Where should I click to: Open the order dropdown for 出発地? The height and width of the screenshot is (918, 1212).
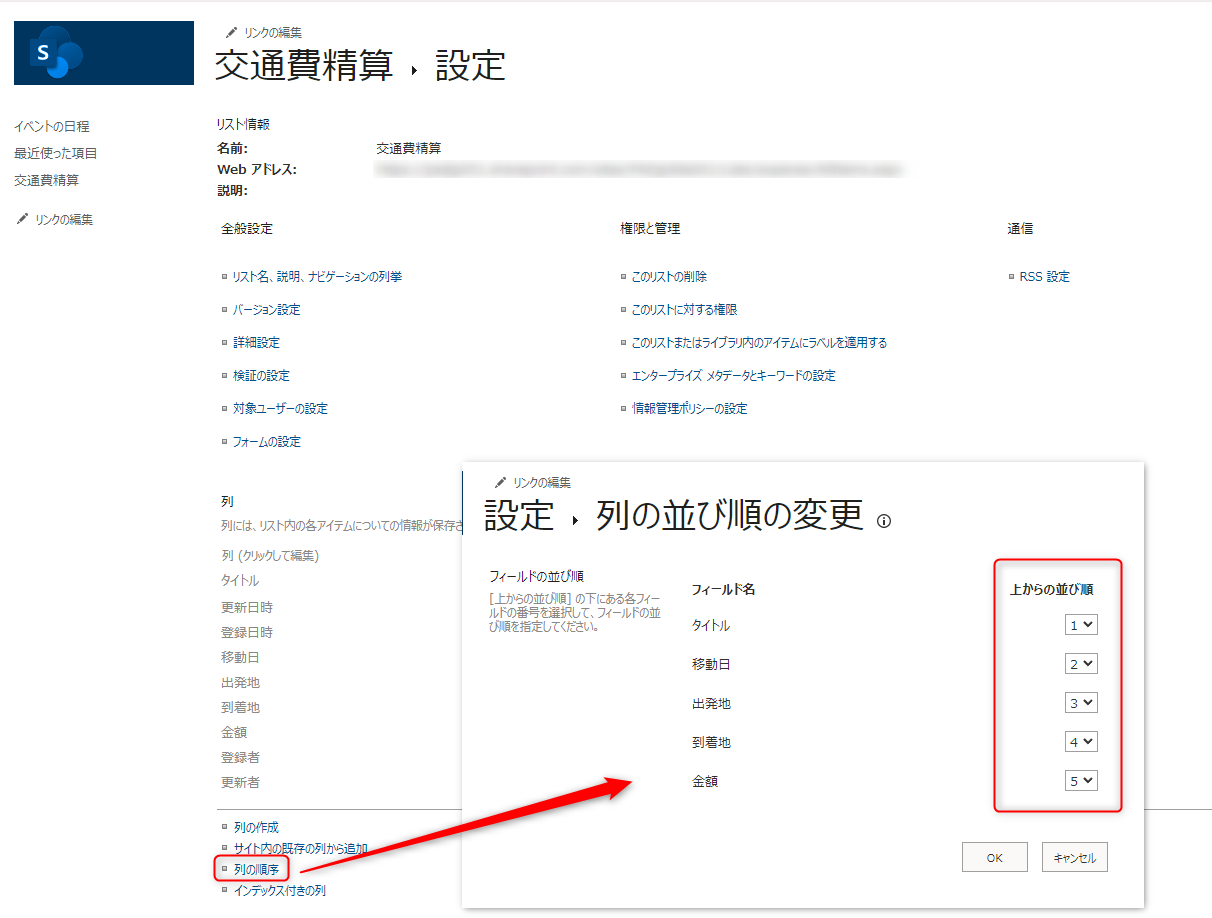1081,703
